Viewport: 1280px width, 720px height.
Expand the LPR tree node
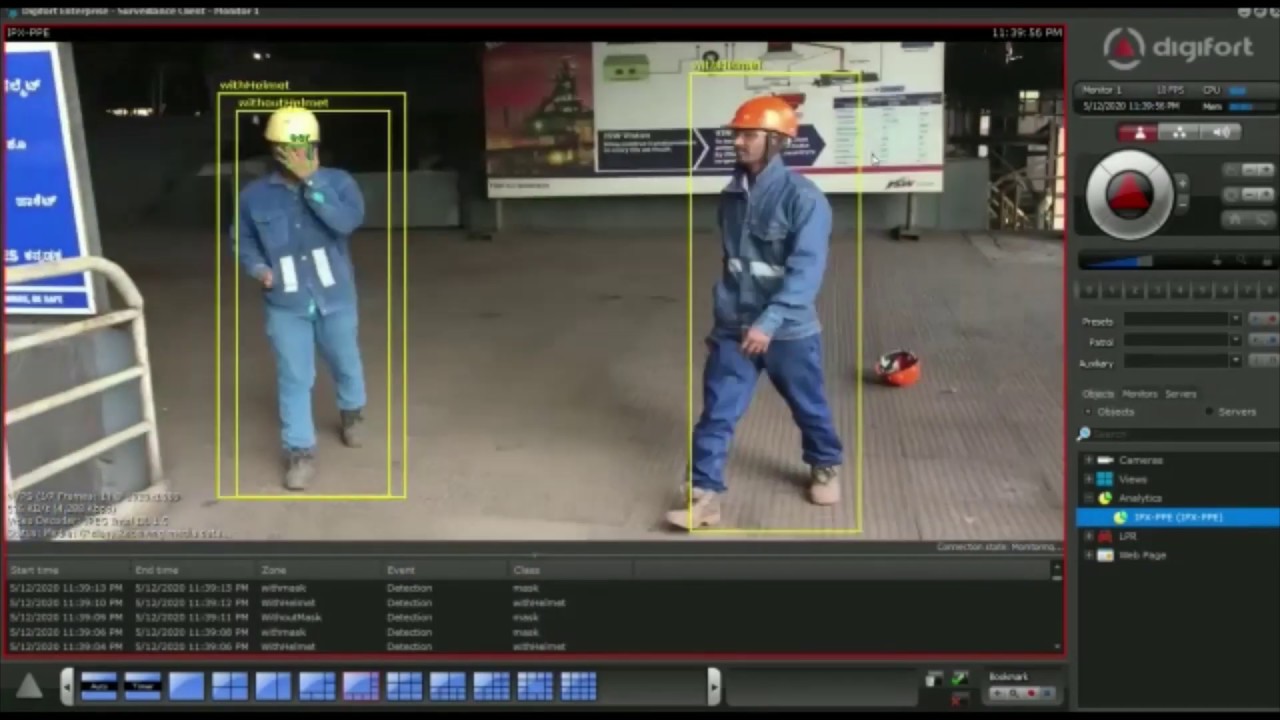pos(1089,536)
